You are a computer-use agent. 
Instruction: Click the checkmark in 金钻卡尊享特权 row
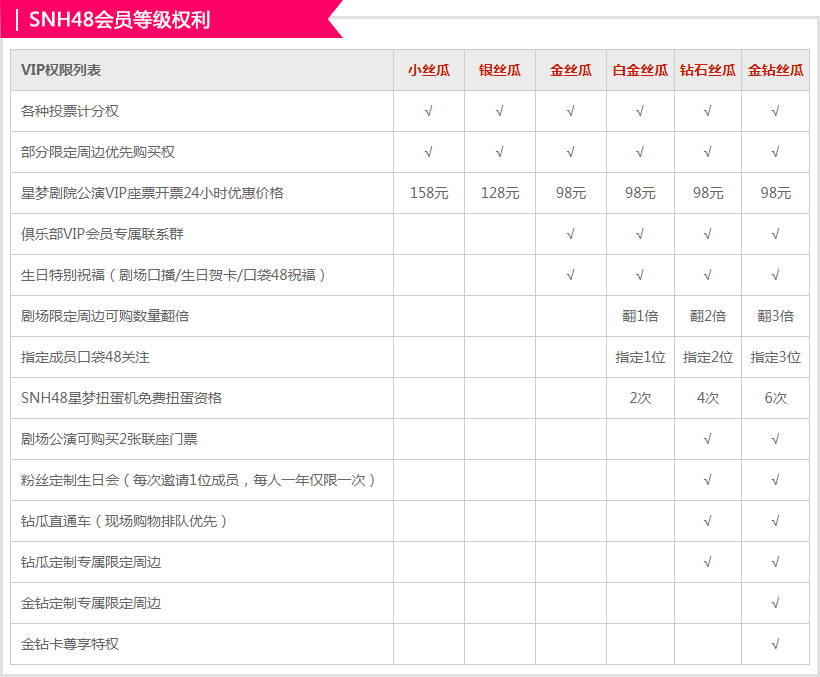pyautogui.click(x=776, y=644)
